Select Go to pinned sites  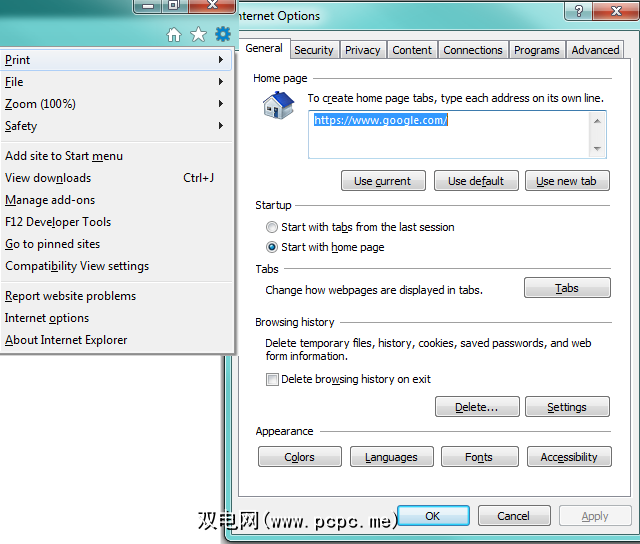tap(116, 244)
